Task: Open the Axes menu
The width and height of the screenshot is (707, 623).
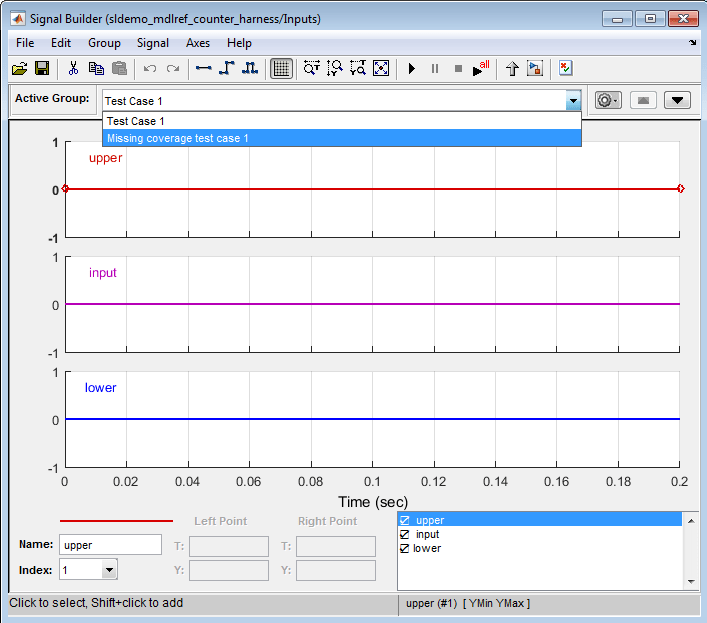Action: click(198, 43)
